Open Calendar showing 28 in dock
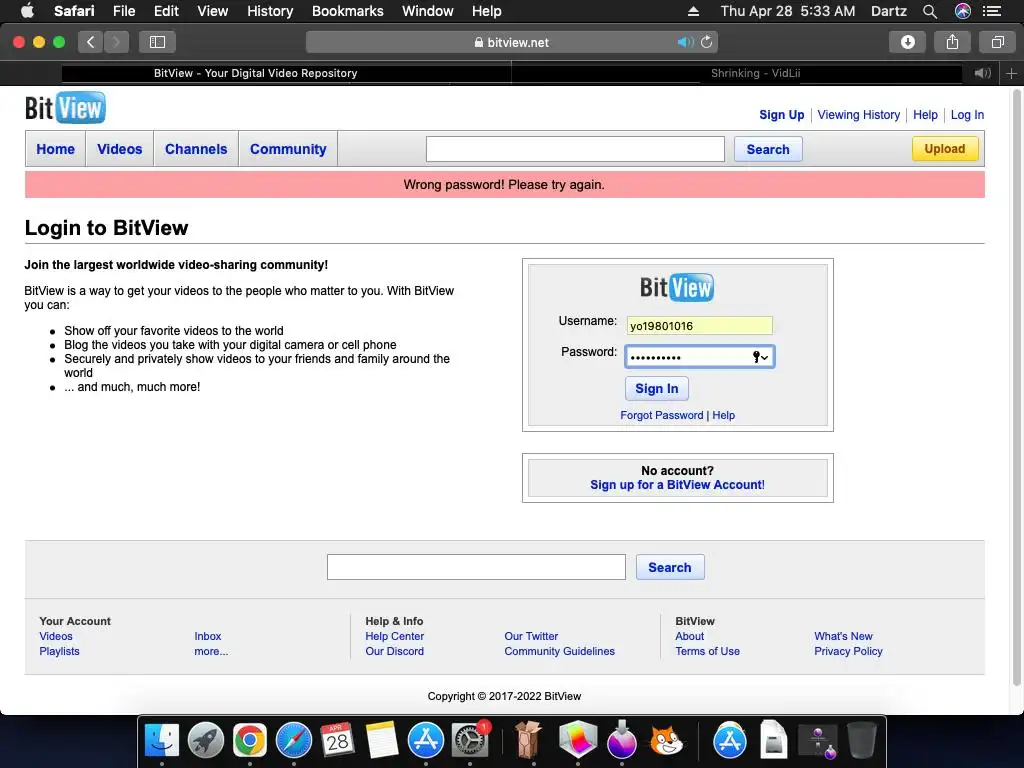The width and height of the screenshot is (1024, 768). click(x=338, y=741)
